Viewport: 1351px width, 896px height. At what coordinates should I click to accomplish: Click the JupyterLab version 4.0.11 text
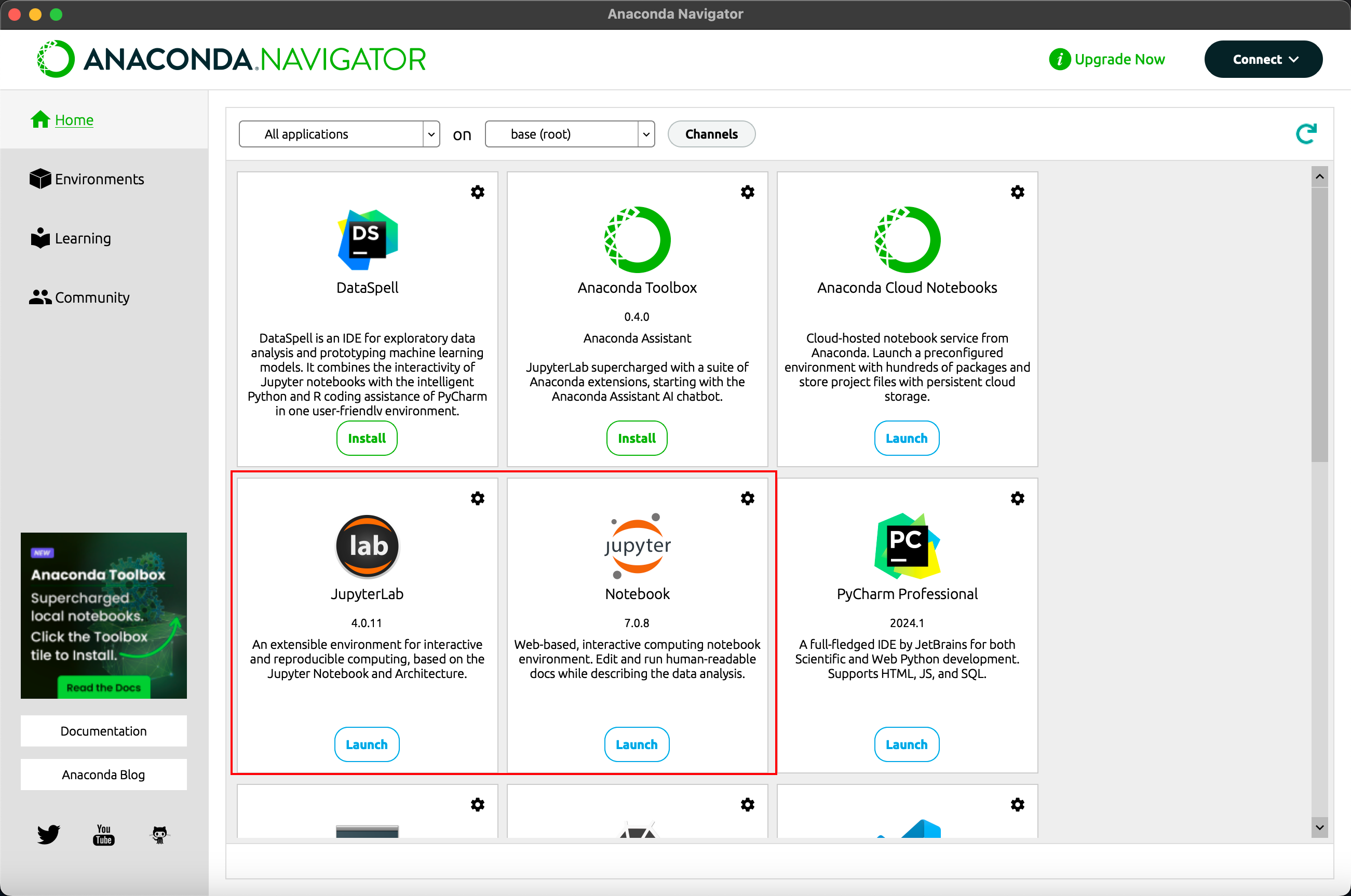[x=367, y=623]
